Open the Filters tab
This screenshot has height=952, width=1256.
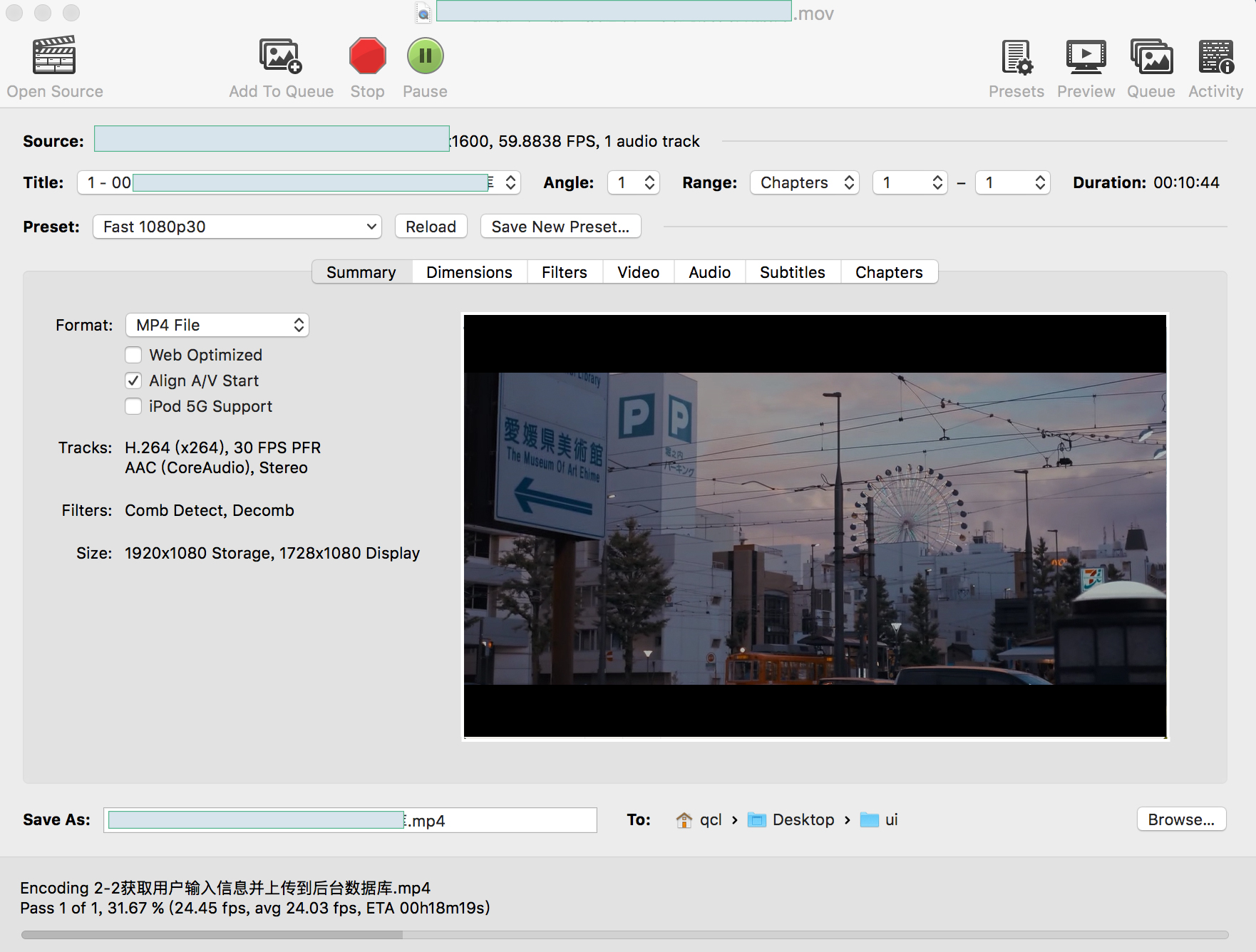(x=565, y=272)
